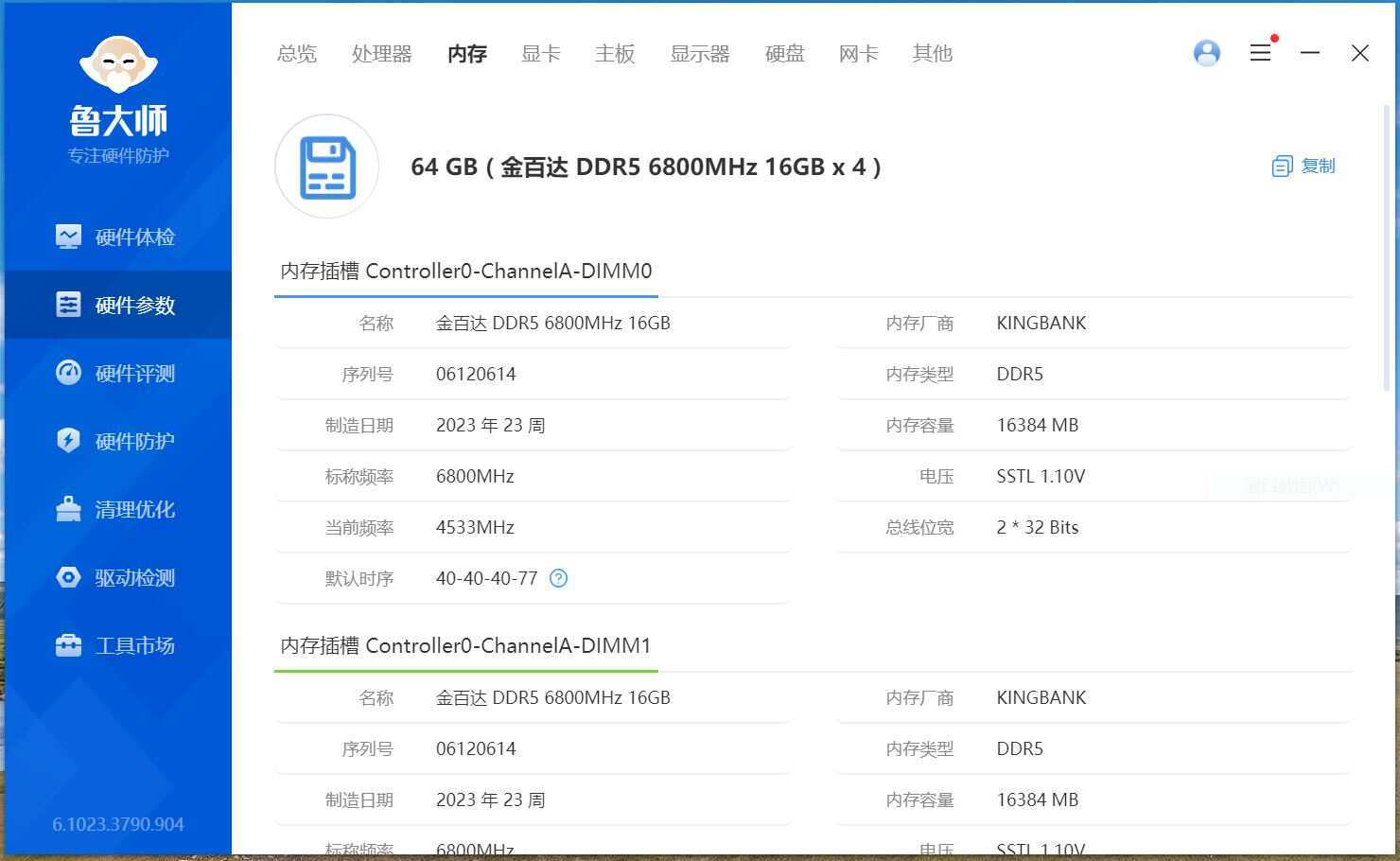Click the large memory module icon
Screen dimensions: 1400x861
pyautogui.click(x=327, y=167)
